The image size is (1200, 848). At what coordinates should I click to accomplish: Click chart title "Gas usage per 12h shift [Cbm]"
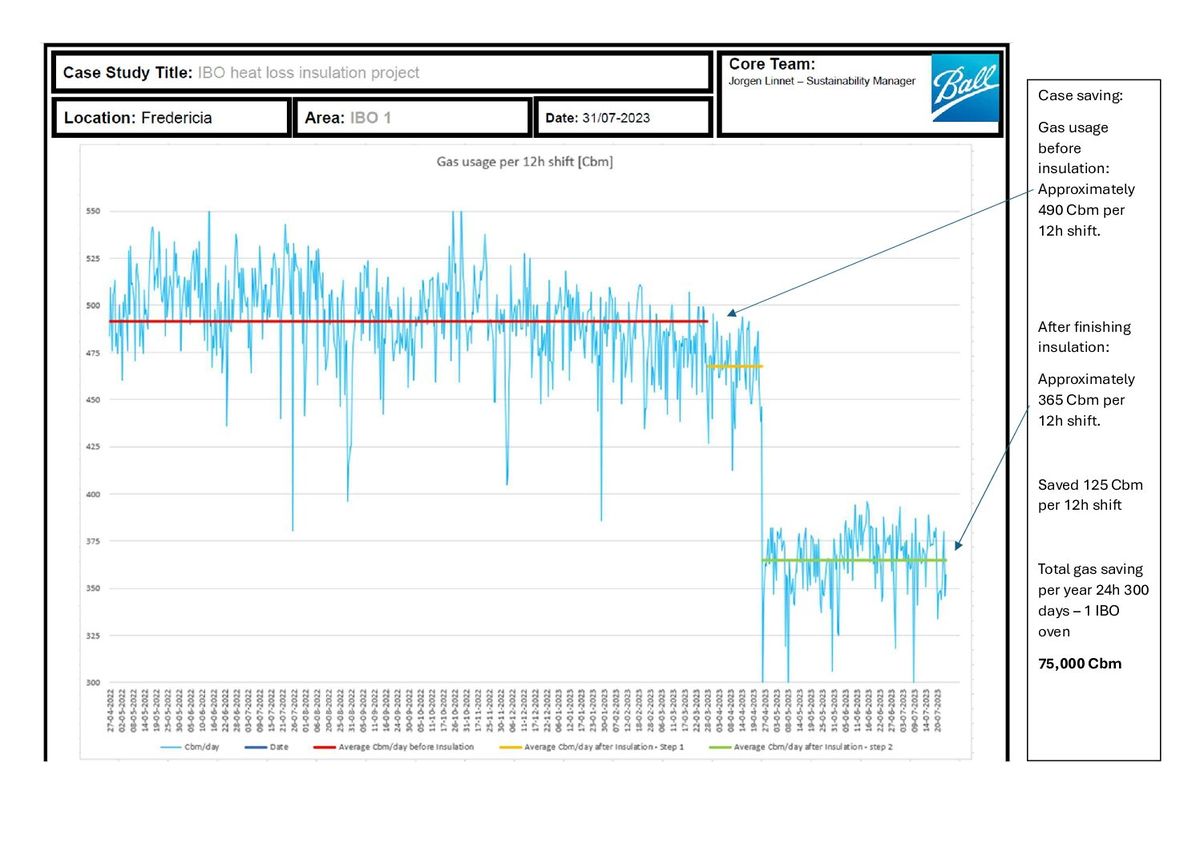pyautogui.click(x=524, y=162)
